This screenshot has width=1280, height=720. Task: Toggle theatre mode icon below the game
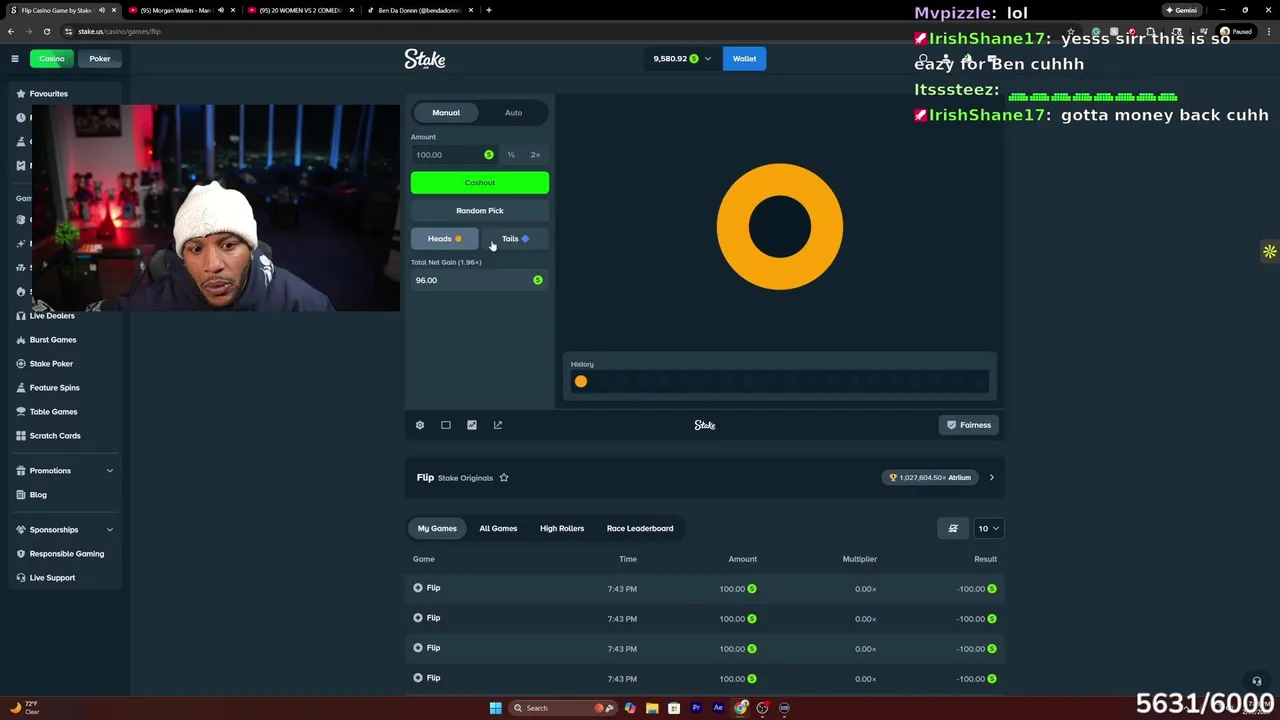(x=446, y=425)
